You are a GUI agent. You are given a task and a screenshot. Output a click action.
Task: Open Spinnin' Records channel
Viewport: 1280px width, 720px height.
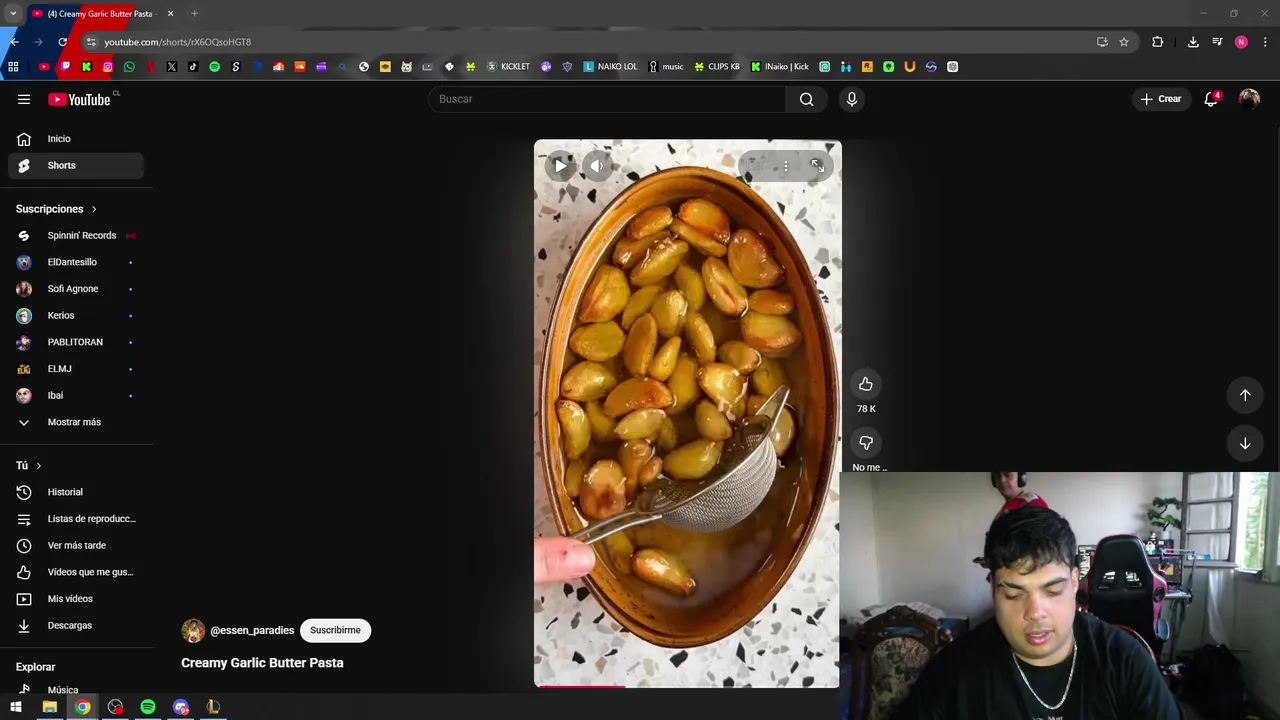tap(76, 236)
